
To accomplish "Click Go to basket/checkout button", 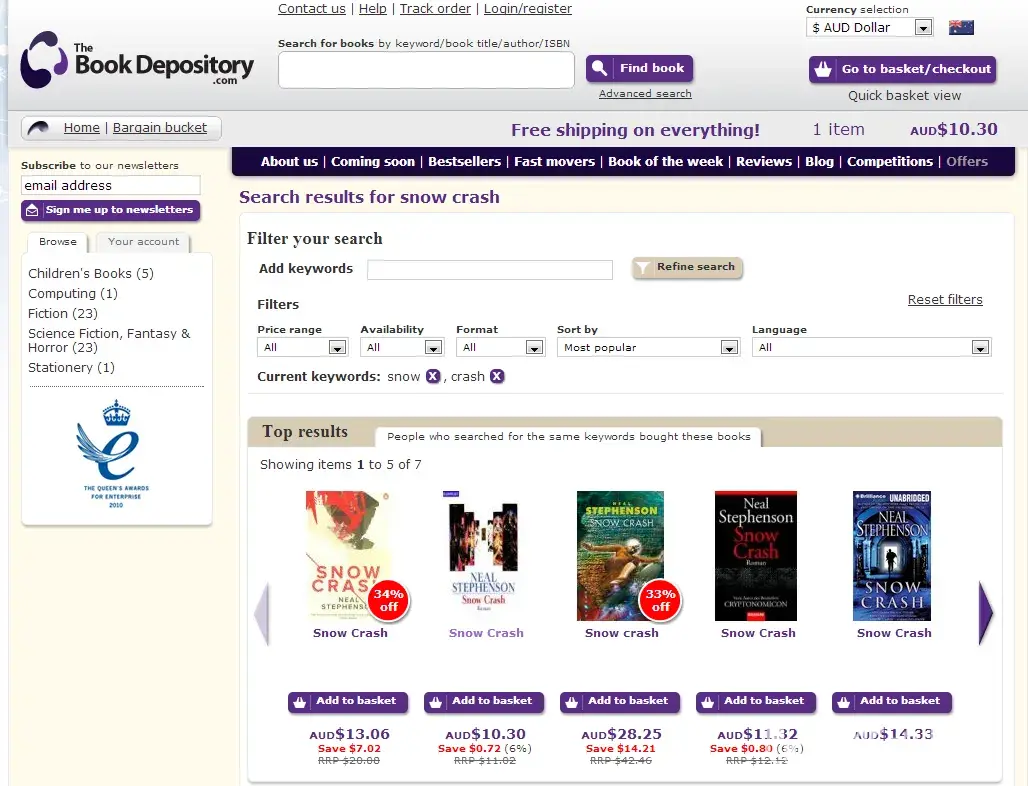I will click(903, 69).
